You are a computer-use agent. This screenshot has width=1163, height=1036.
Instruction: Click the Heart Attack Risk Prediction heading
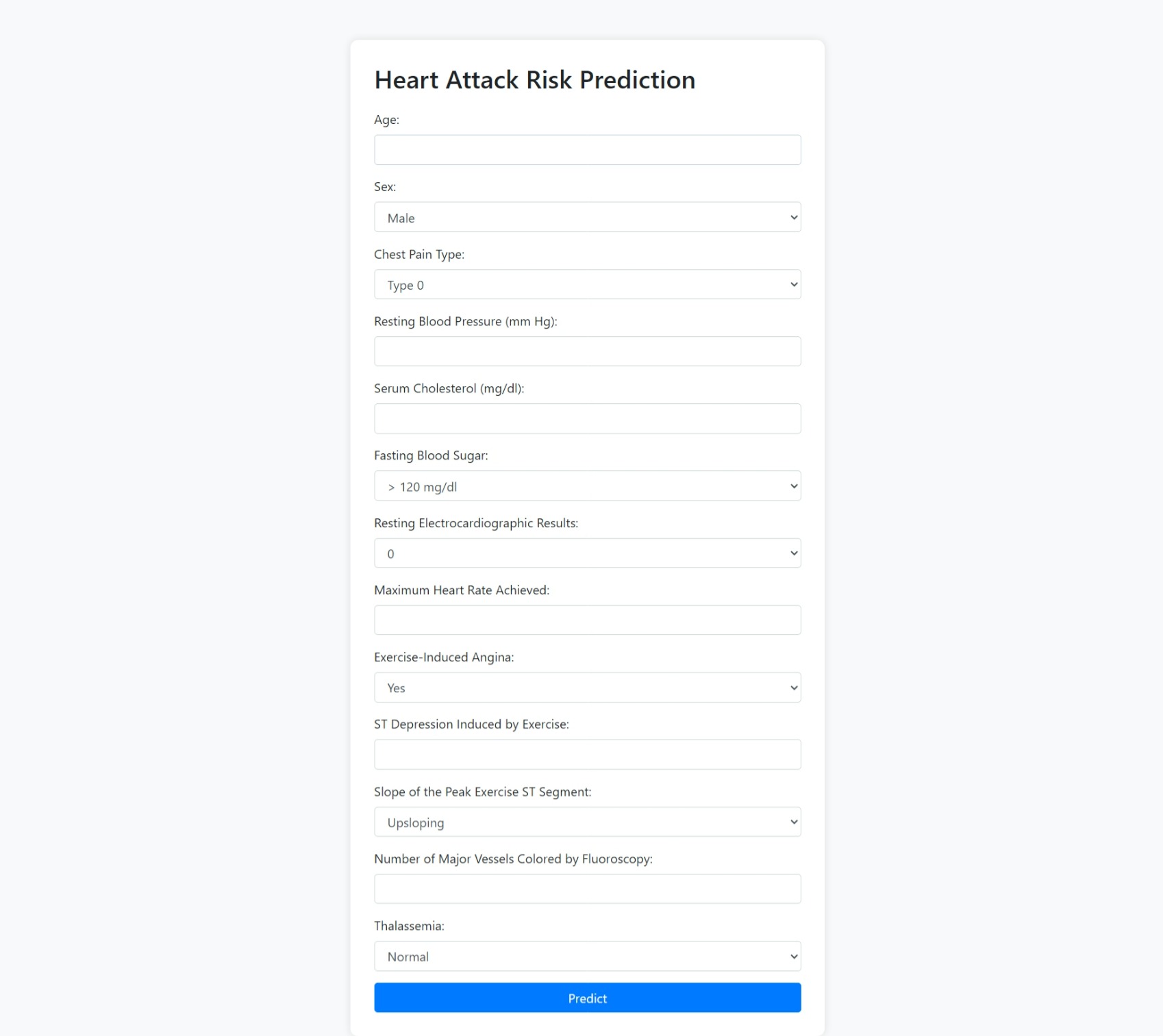(534, 80)
